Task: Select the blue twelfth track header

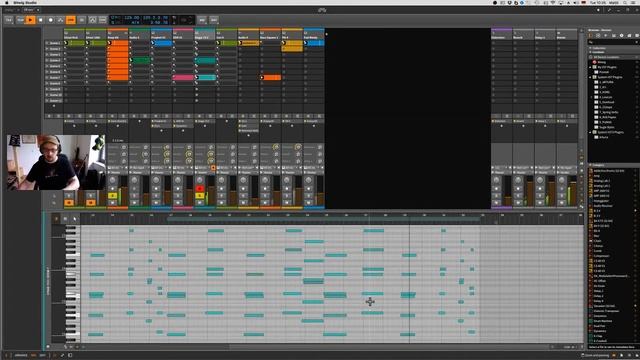Action: tap(313, 35)
